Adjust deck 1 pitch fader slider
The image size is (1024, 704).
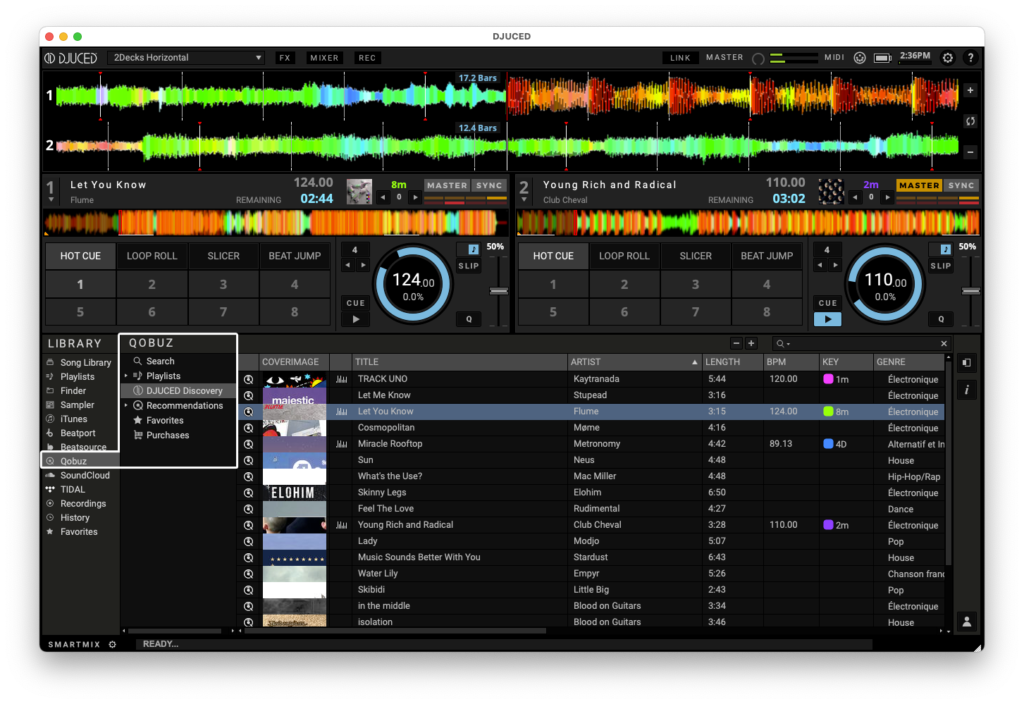coord(496,291)
